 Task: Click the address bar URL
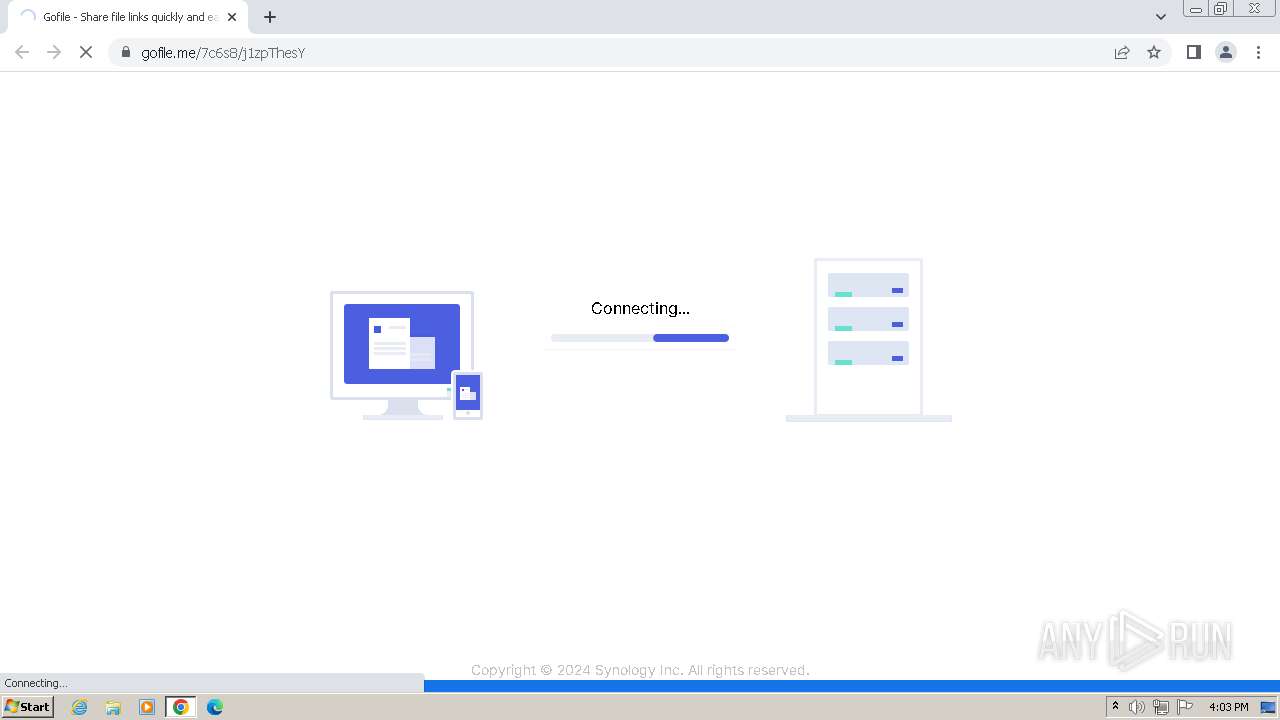tap(223, 52)
